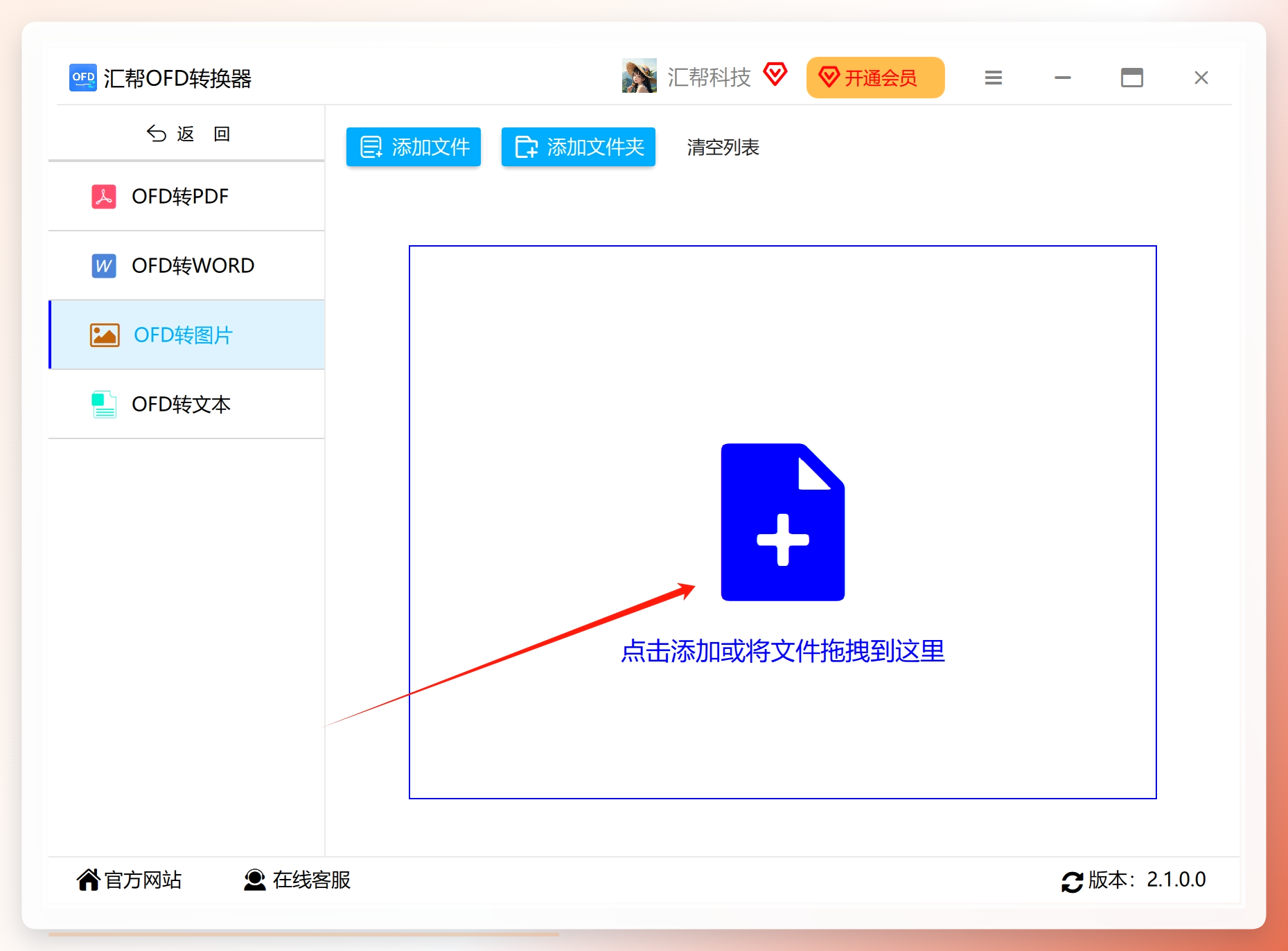This screenshot has width=1288, height=951.
Task: Click the version refresh icon
Action: point(1072,882)
